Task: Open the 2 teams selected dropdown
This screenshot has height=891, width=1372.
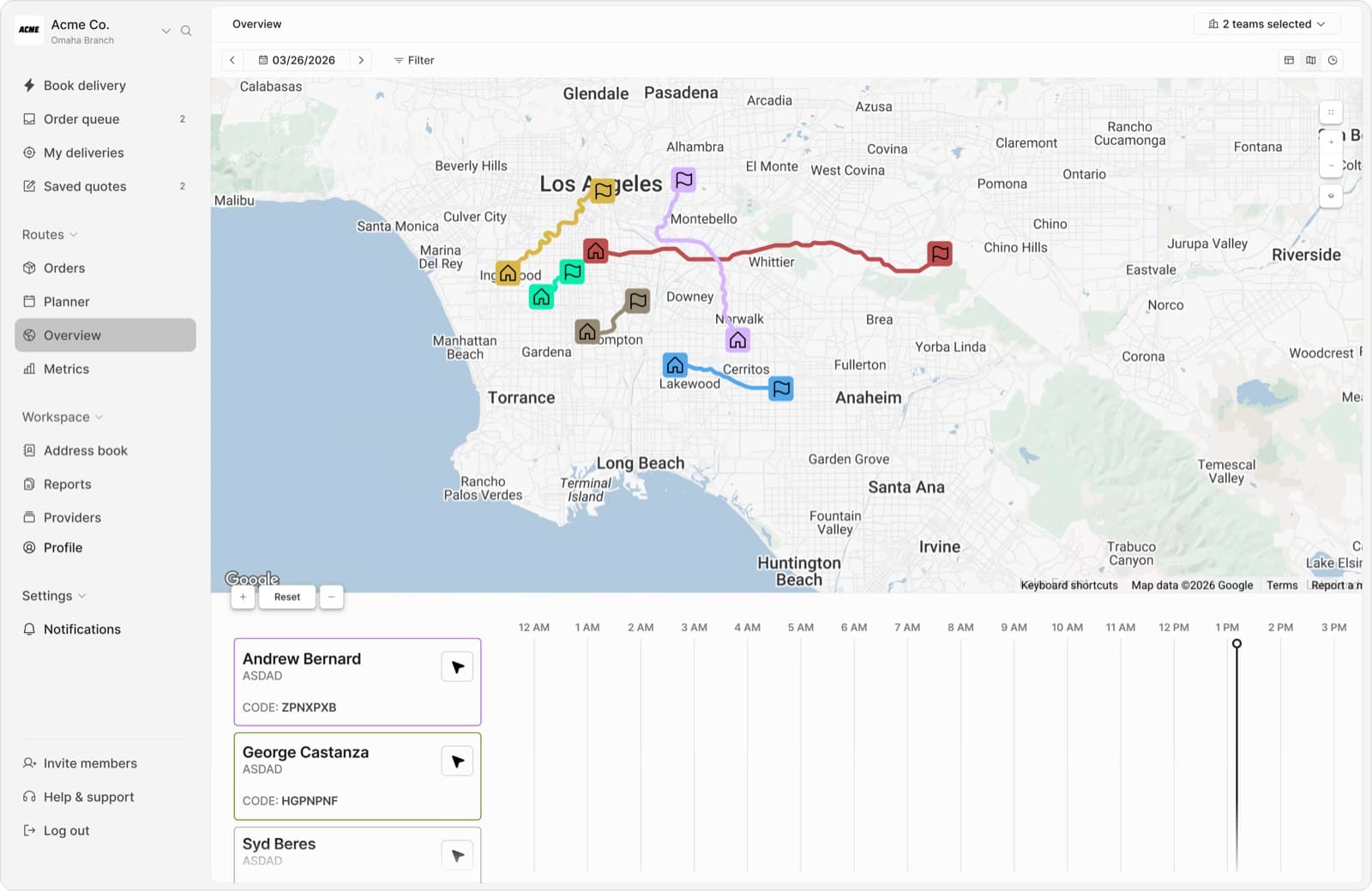Action: [1267, 23]
